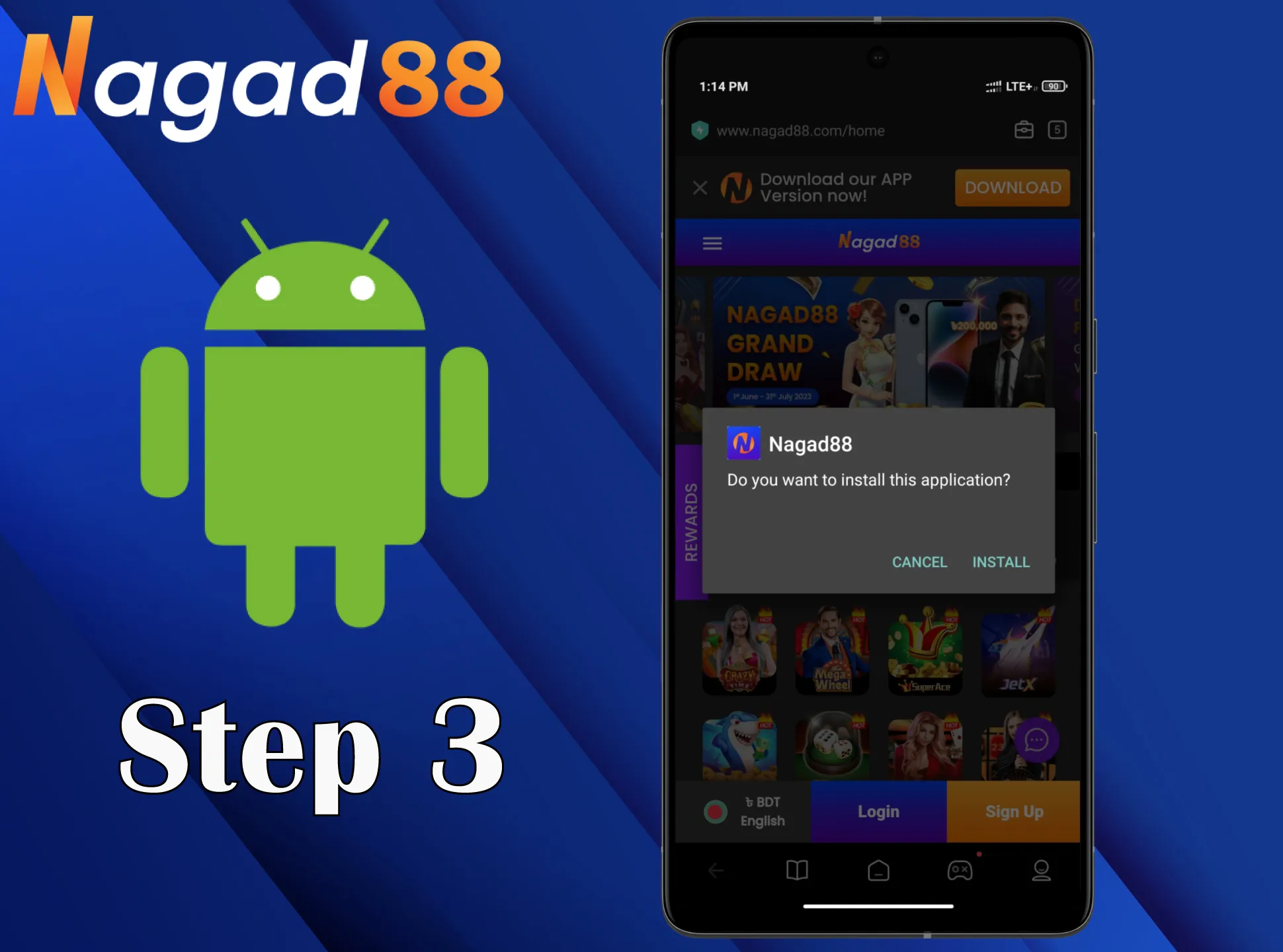The image size is (1283, 952).
Task: Tap the browser tabs counter icon
Action: click(x=1057, y=129)
